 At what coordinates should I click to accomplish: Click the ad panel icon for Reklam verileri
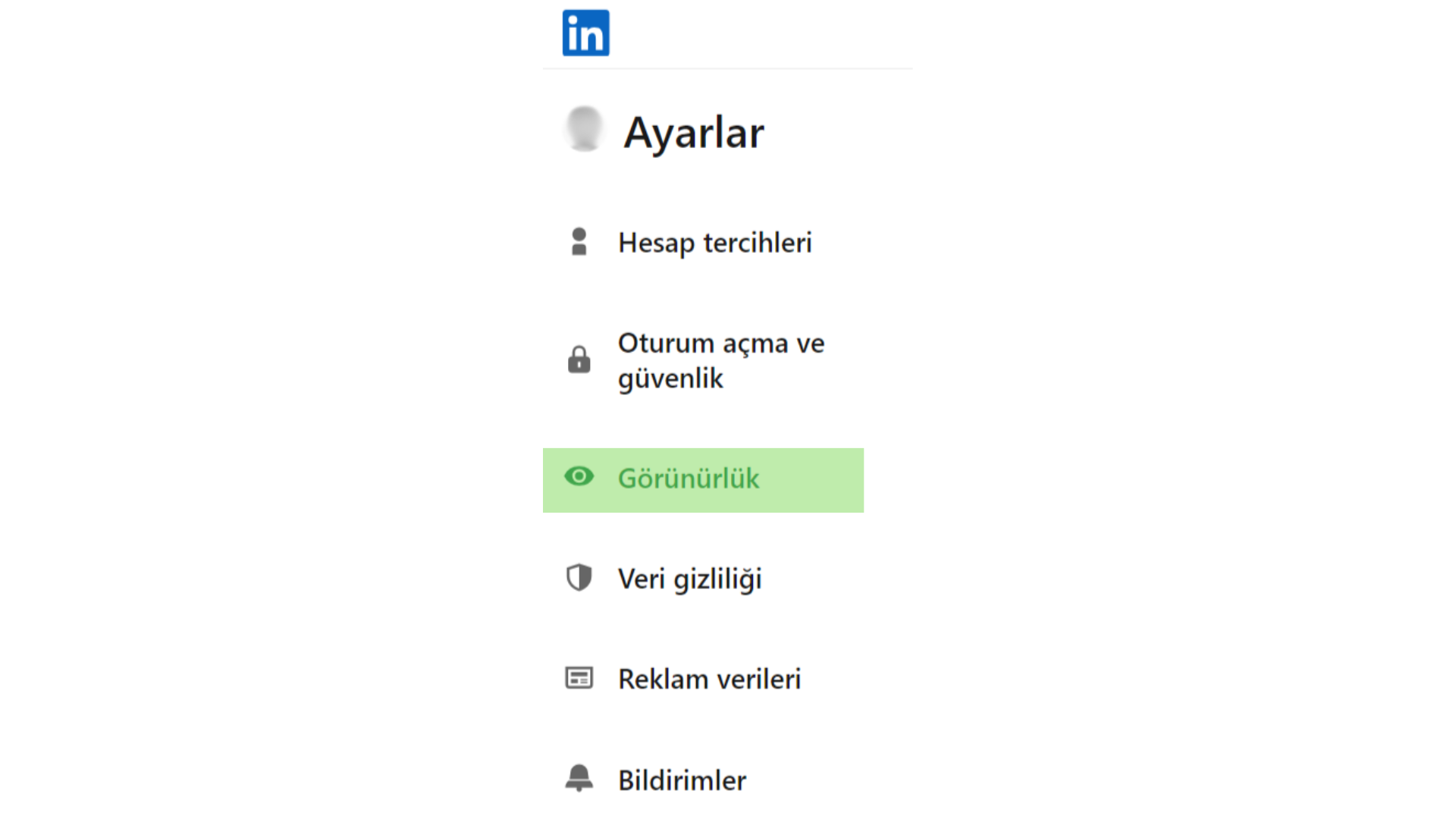(x=579, y=678)
